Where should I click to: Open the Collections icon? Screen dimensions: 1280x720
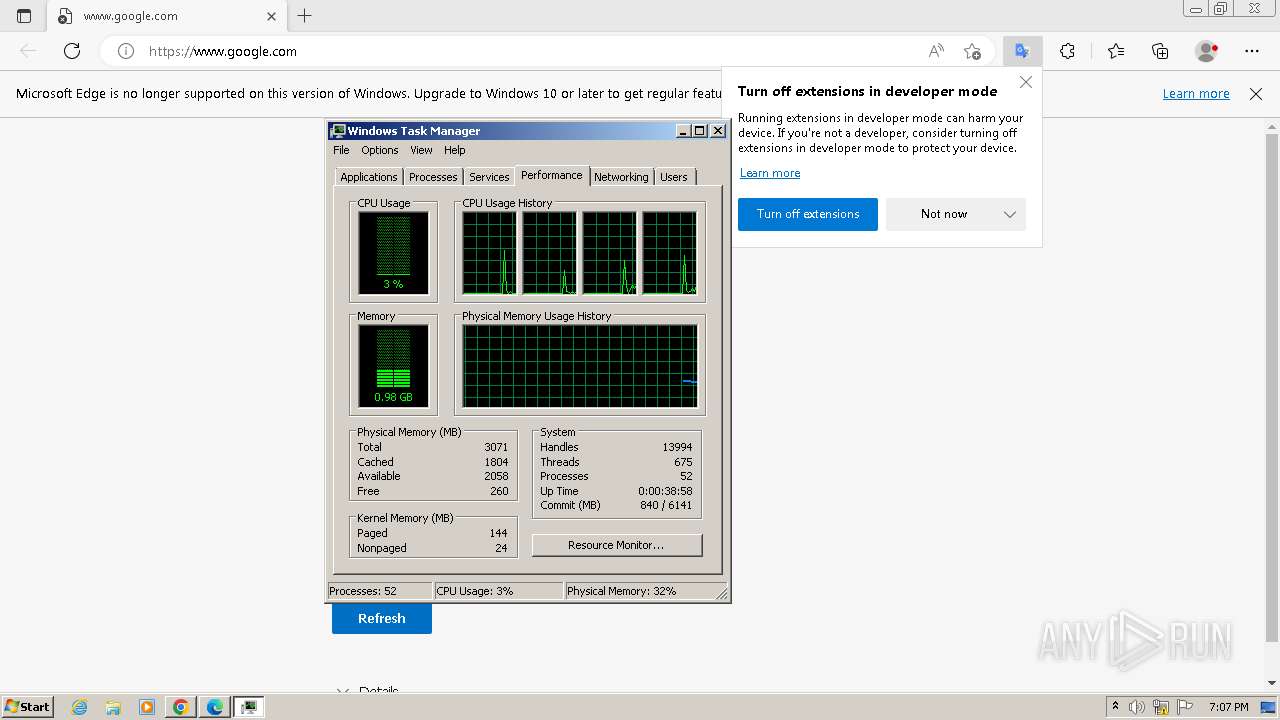tap(1160, 51)
